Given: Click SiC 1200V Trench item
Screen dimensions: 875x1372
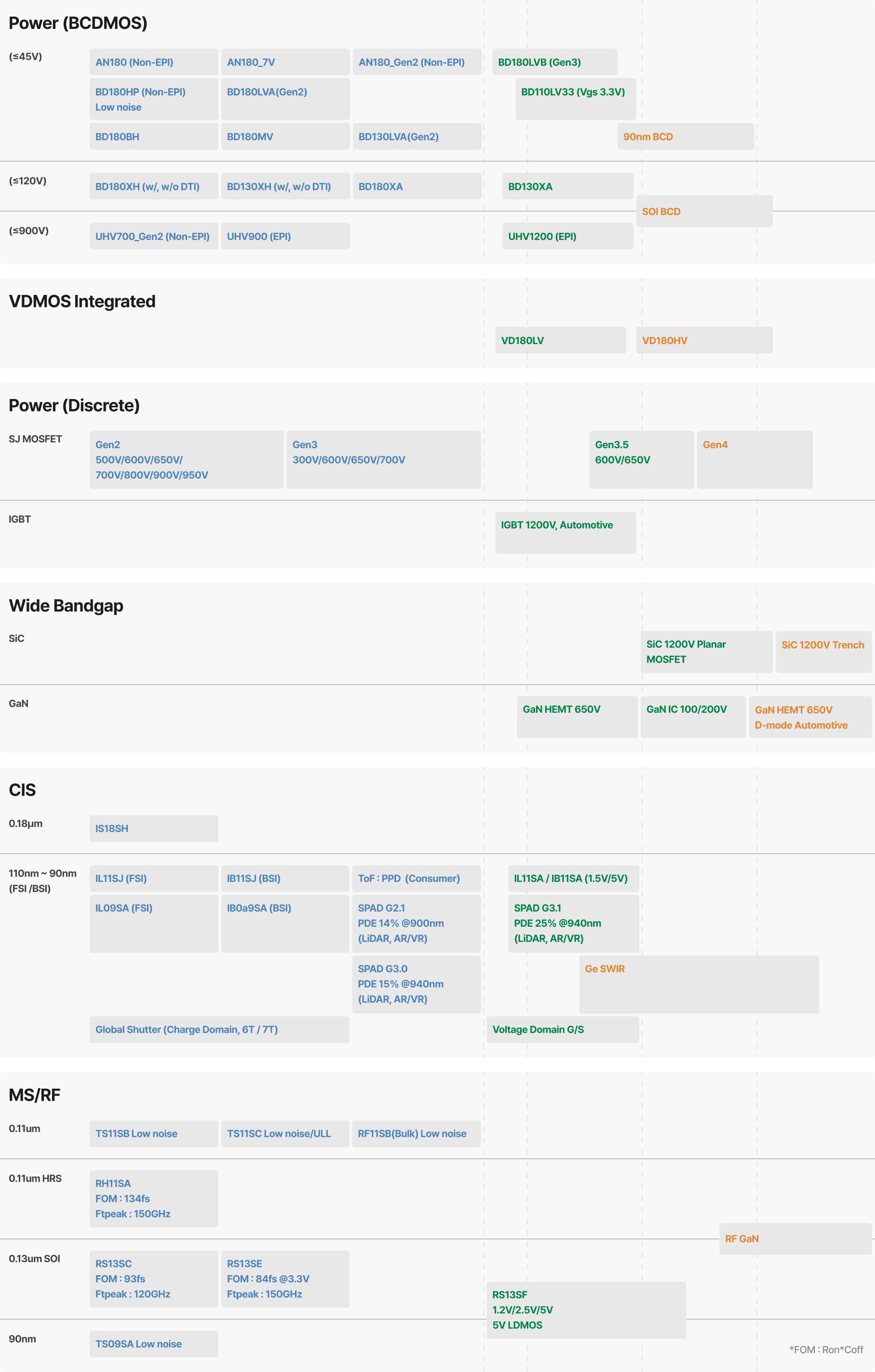Looking at the screenshot, I should point(823,652).
